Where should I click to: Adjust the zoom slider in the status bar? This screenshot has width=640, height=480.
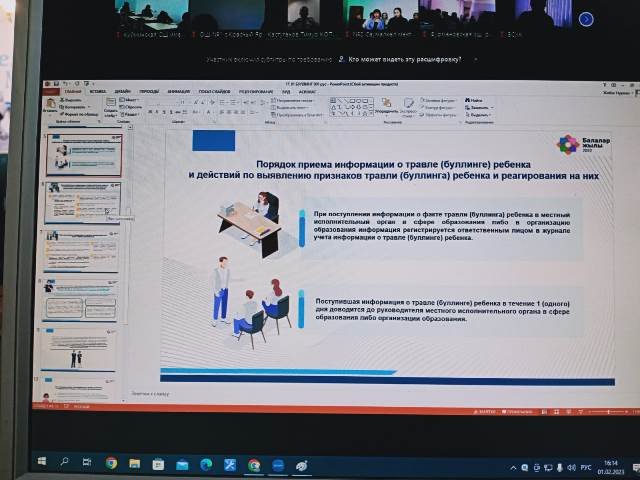pyautogui.click(x=608, y=413)
